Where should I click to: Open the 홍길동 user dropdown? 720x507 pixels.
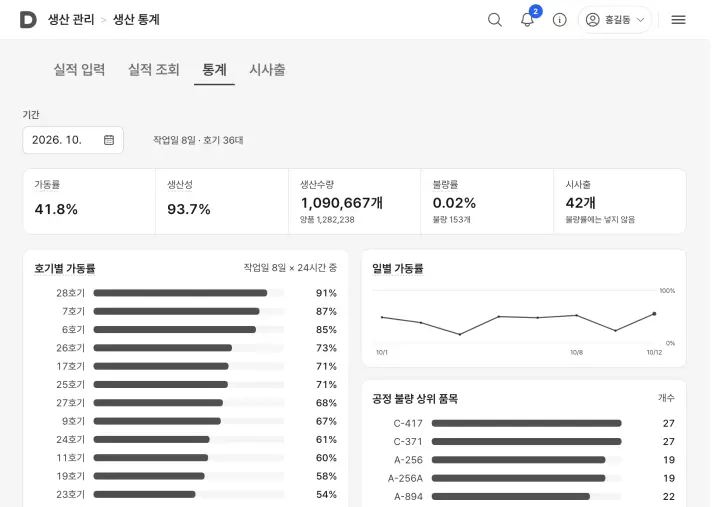pos(615,20)
